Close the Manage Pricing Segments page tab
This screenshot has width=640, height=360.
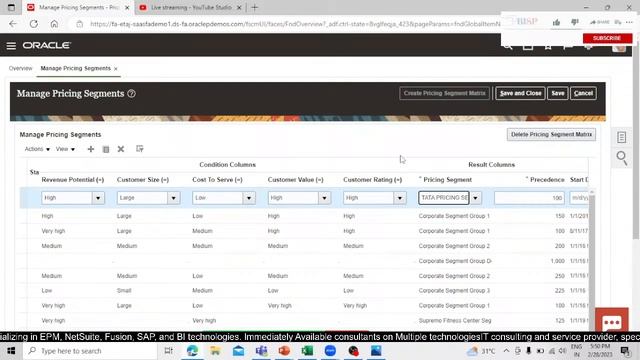pos(116,69)
